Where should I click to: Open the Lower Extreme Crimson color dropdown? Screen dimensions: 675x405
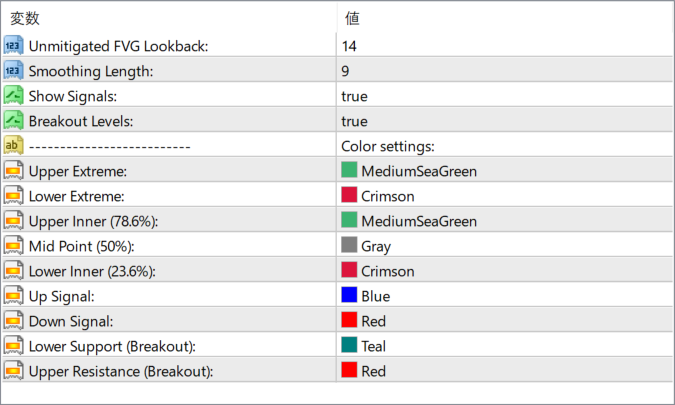[x=505, y=196]
